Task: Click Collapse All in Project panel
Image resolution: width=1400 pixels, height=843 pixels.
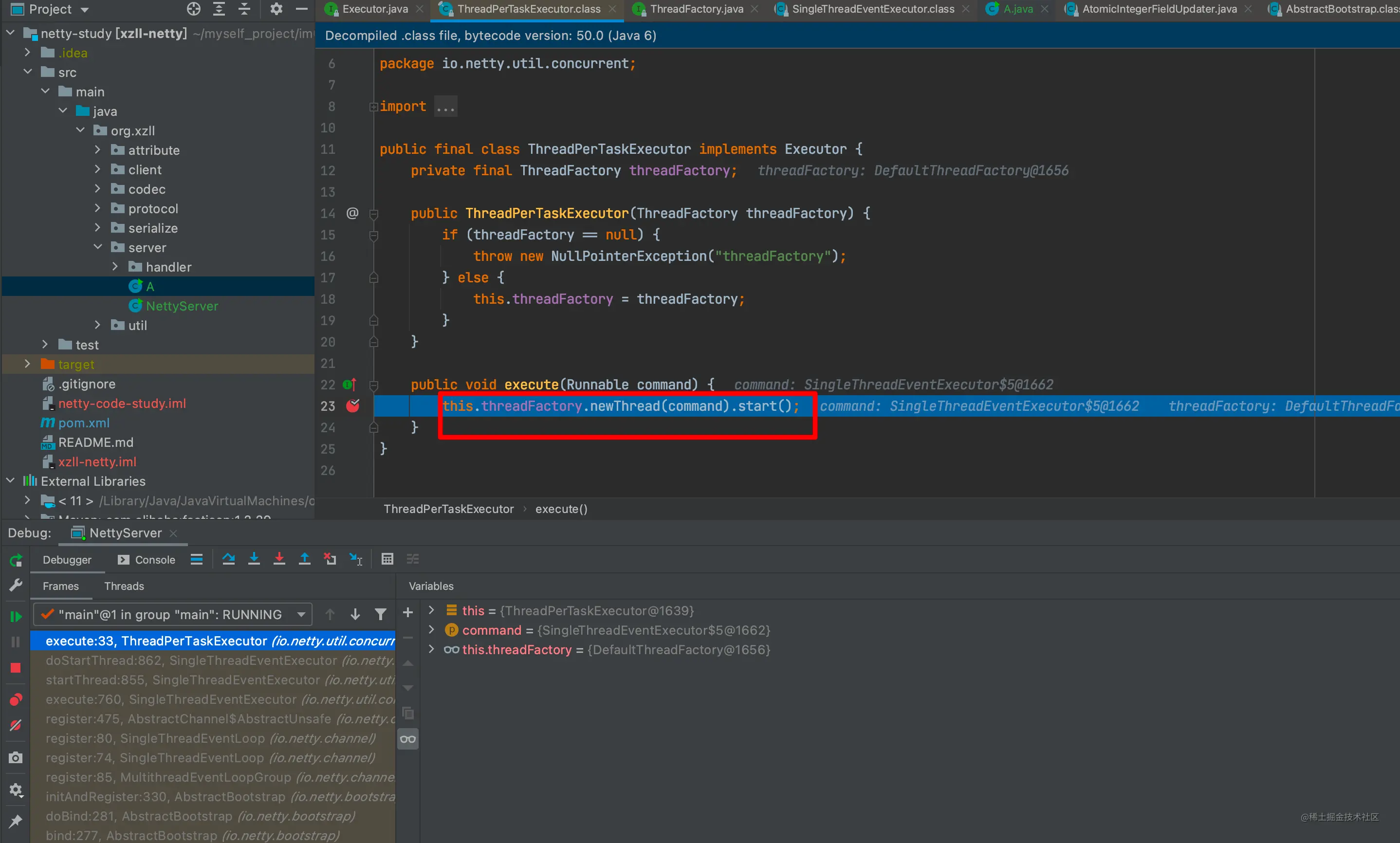Action: click(244, 9)
